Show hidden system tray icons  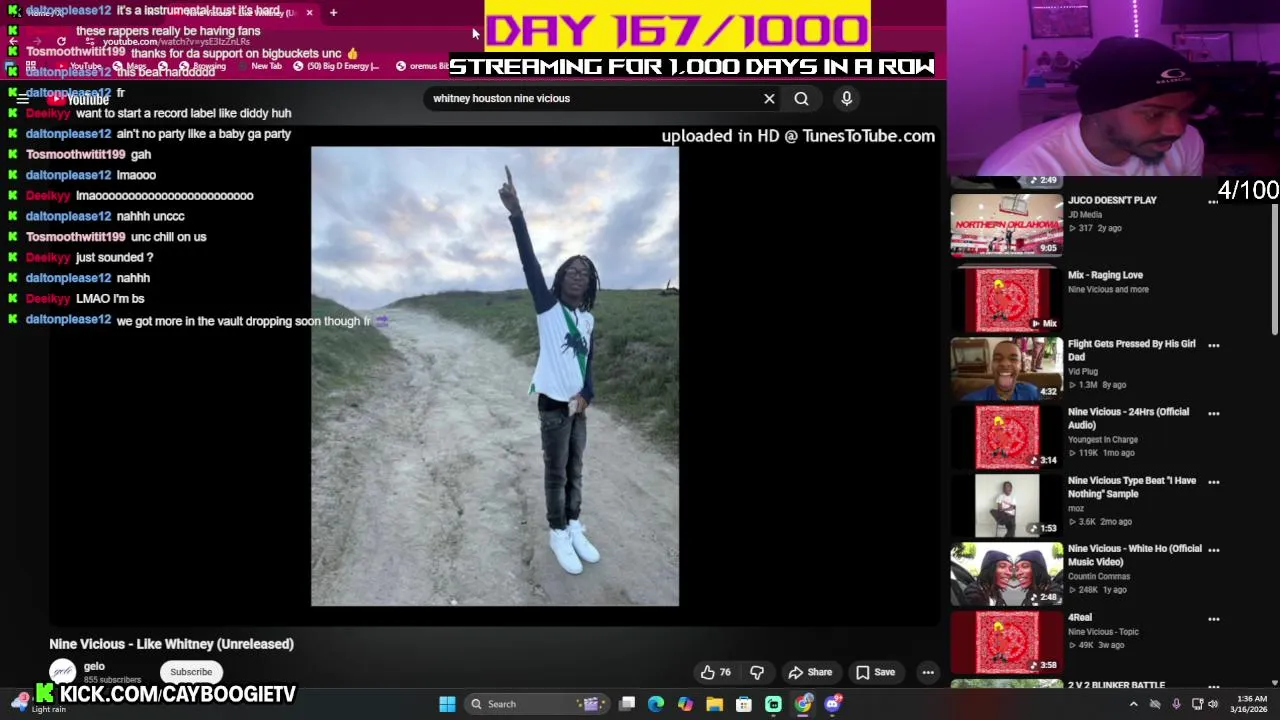click(x=1133, y=704)
